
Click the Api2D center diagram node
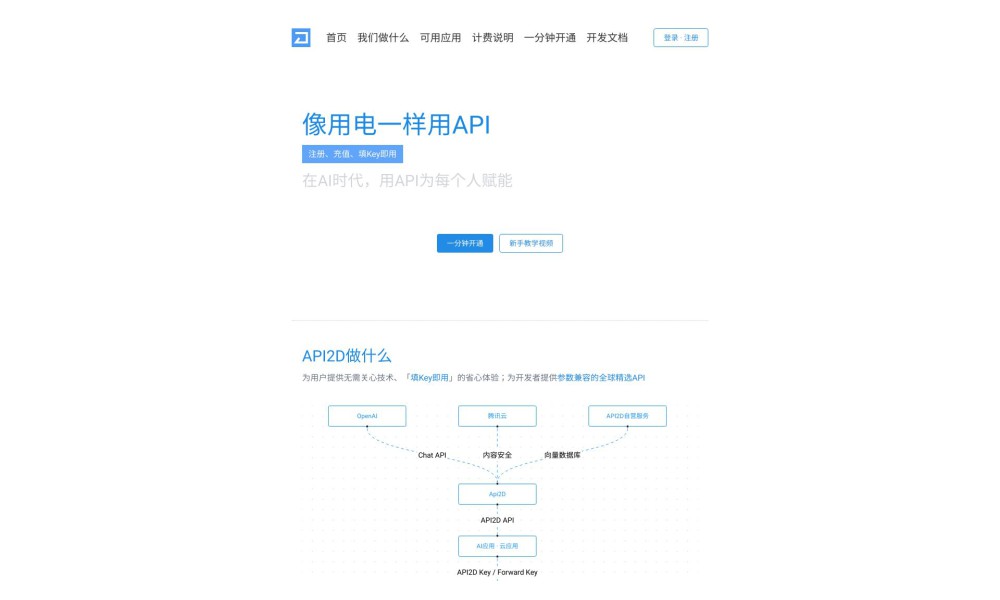tap(497, 494)
